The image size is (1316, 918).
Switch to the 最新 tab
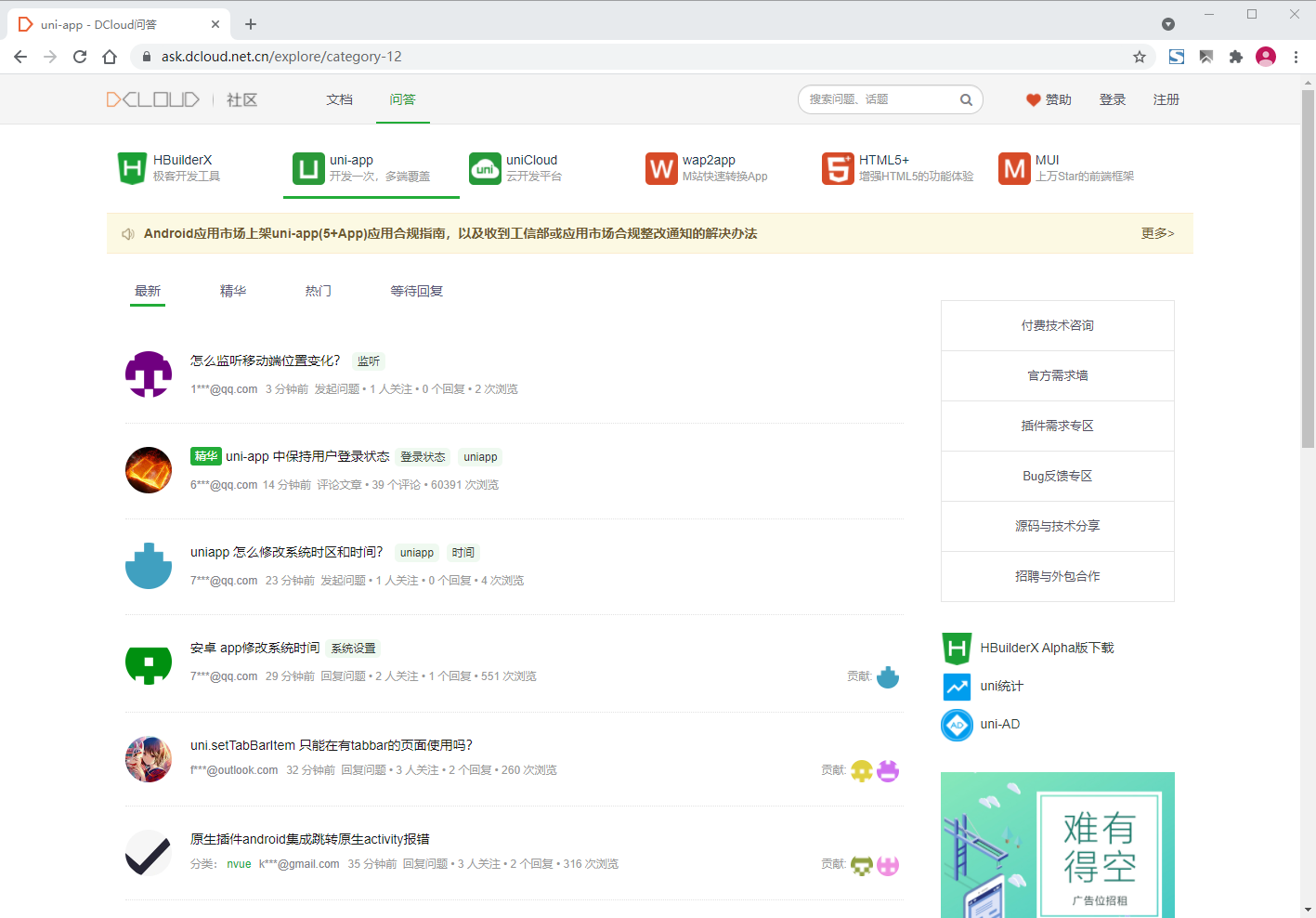point(148,291)
